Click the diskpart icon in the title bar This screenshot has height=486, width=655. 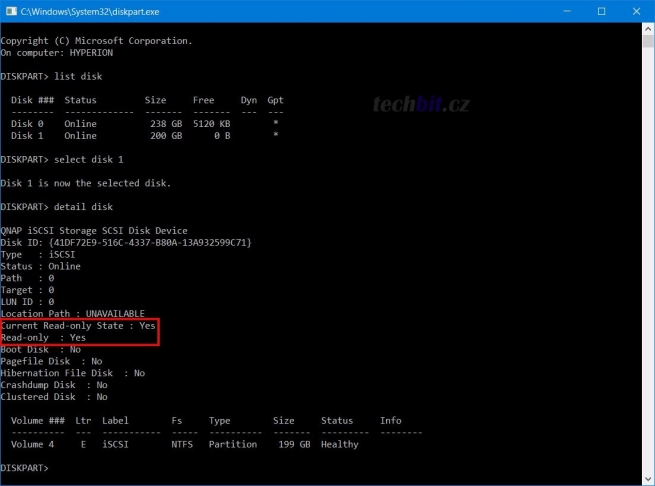(10, 10)
